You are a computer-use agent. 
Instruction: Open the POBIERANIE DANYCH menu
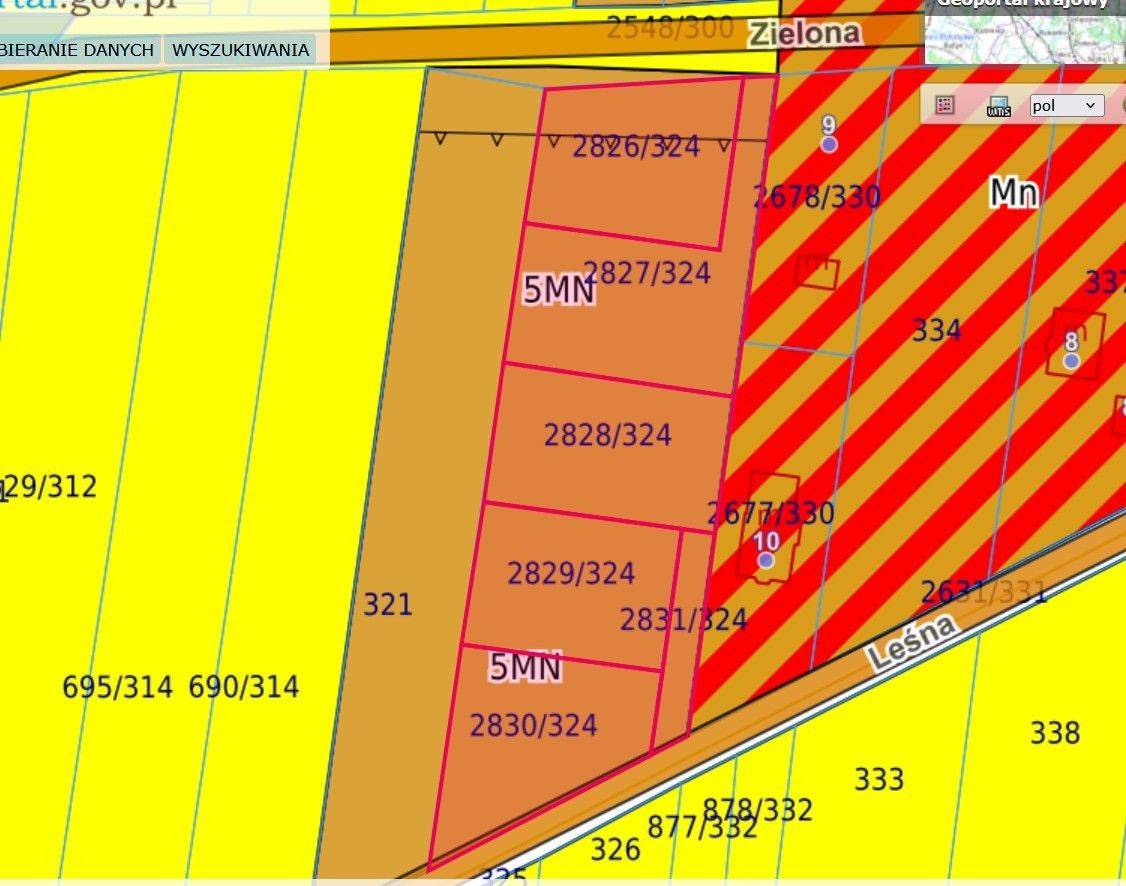coord(78,50)
